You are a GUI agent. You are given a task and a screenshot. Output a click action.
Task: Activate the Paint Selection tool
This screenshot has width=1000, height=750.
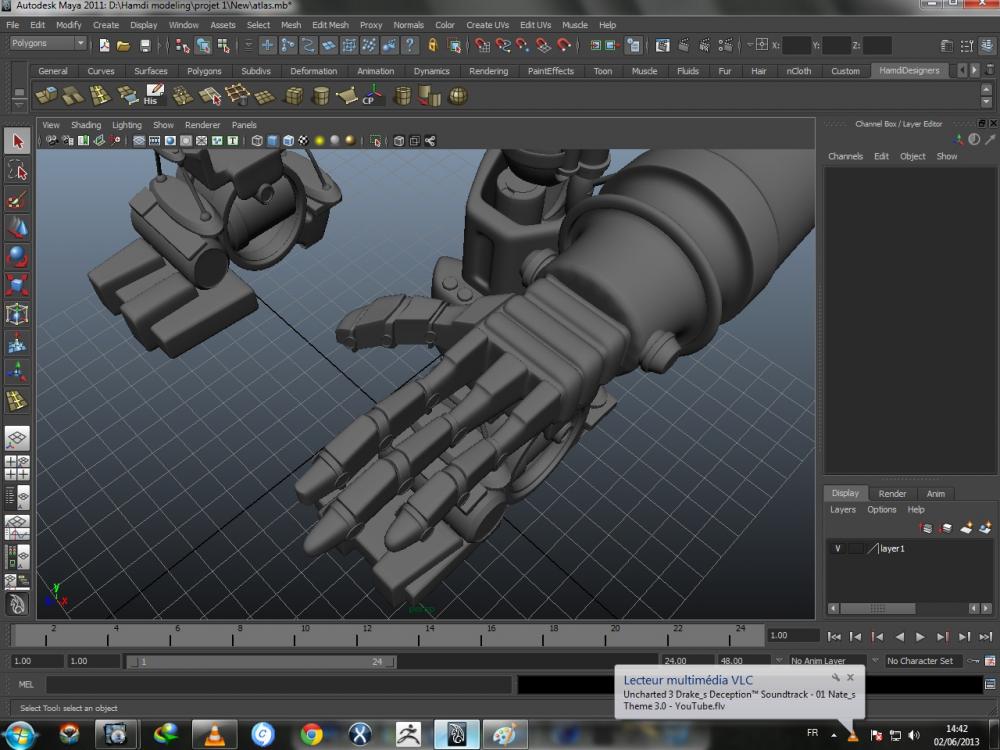point(17,200)
